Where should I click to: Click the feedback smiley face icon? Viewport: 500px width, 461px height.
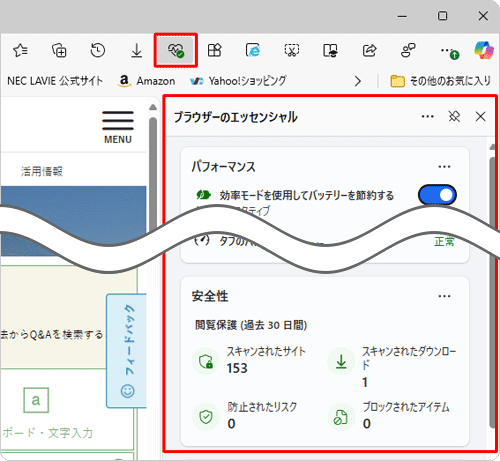tap(128, 391)
